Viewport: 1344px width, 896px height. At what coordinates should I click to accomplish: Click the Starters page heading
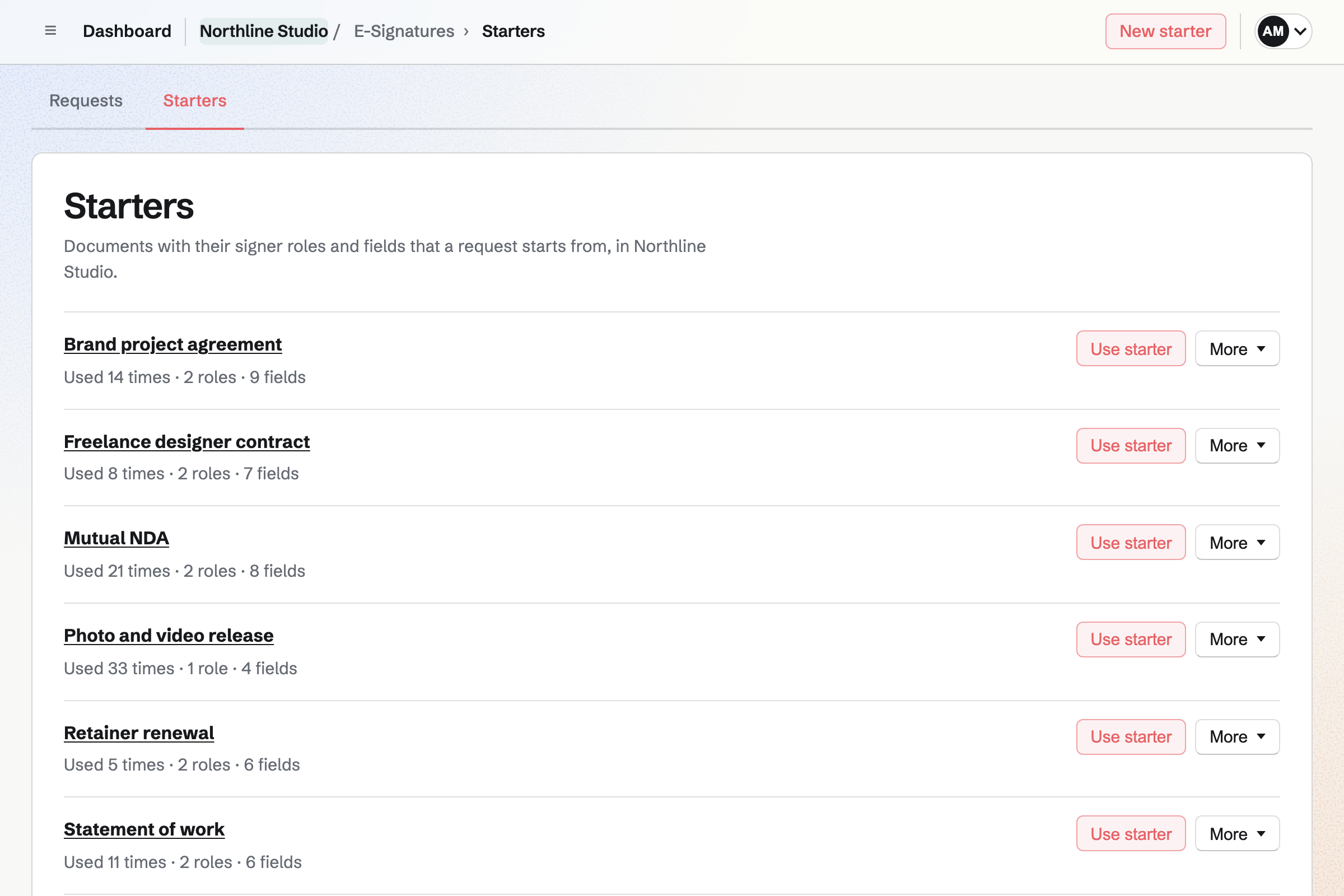[129, 206]
